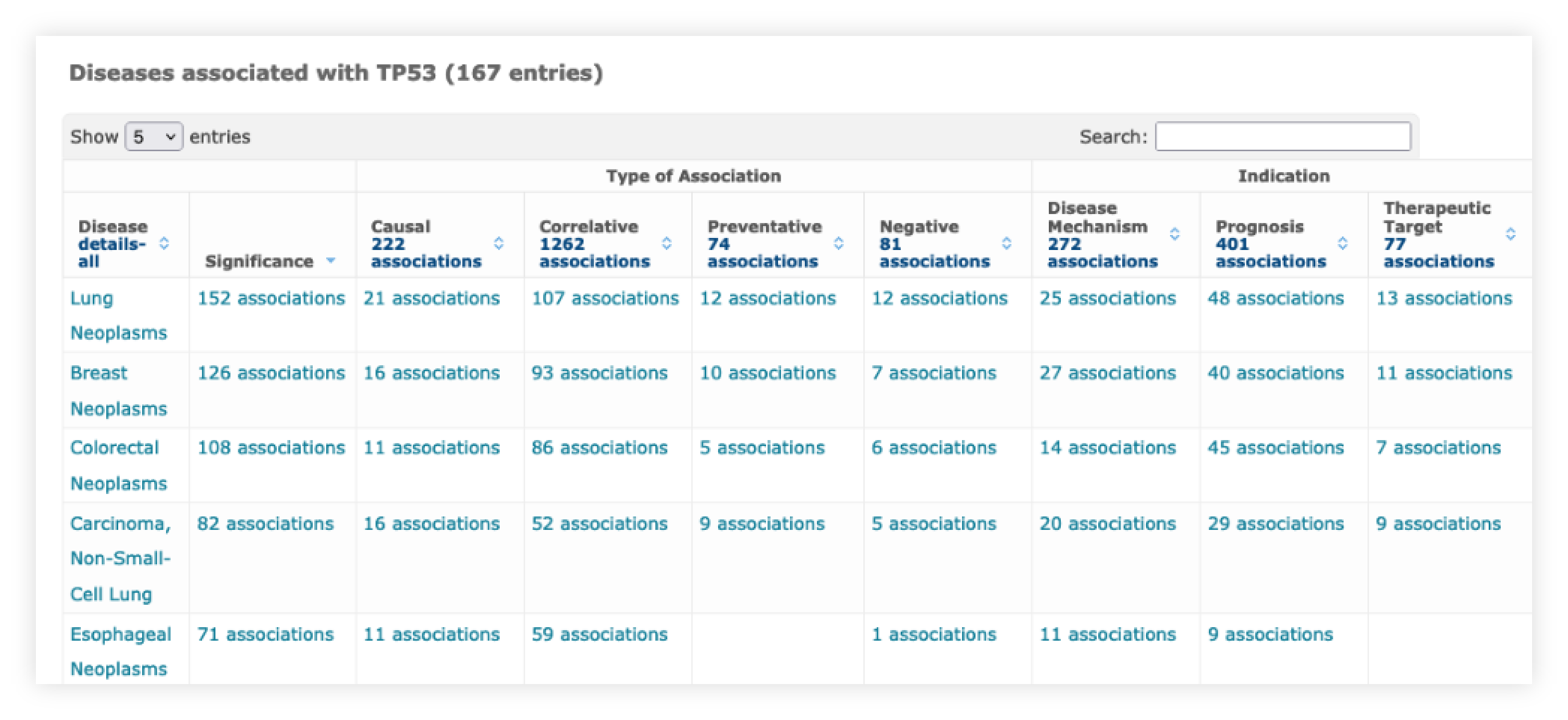The width and height of the screenshot is (1568, 720).
Task: Focus the Search input field
Action: [x=1283, y=136]
